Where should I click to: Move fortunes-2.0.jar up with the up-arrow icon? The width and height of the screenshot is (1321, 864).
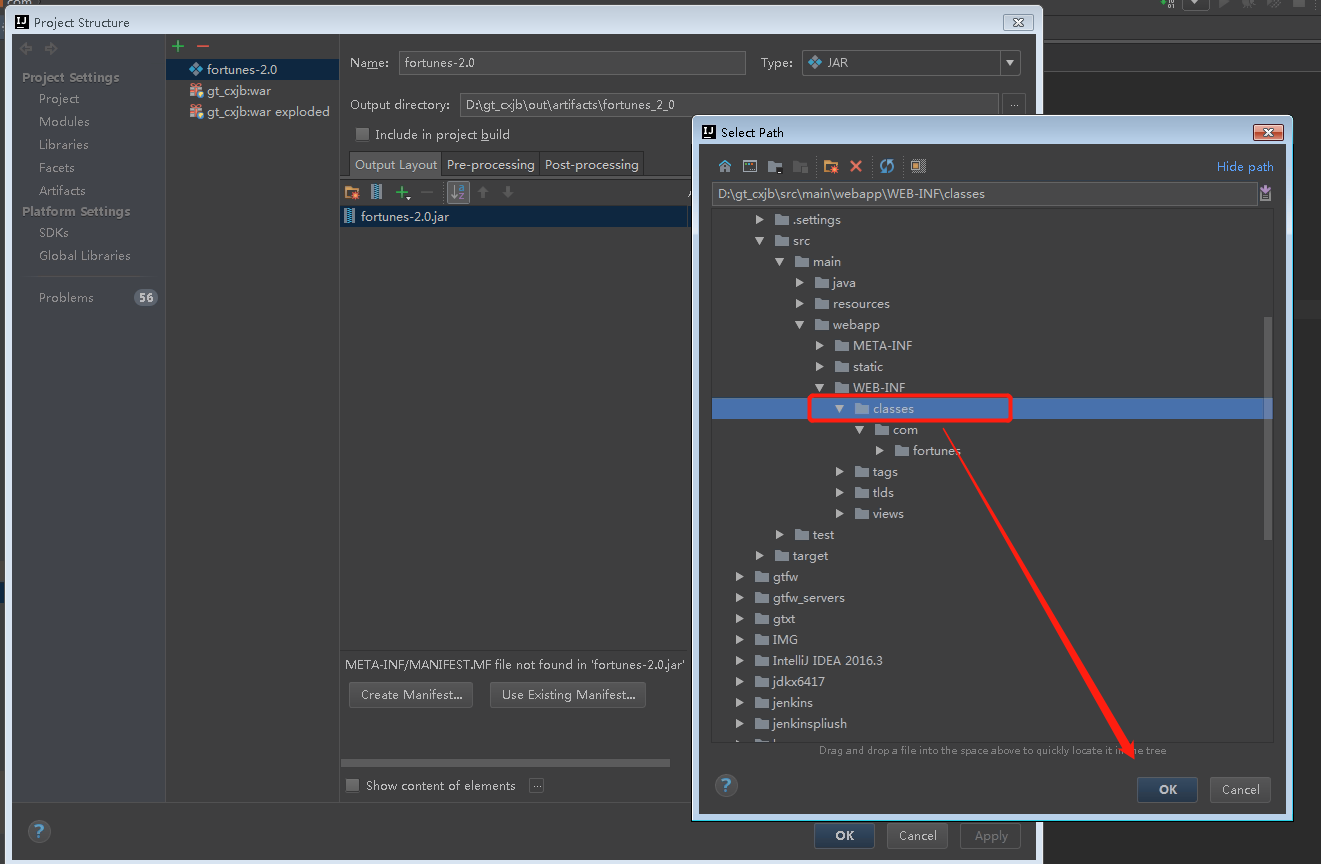tap(481, 192)
